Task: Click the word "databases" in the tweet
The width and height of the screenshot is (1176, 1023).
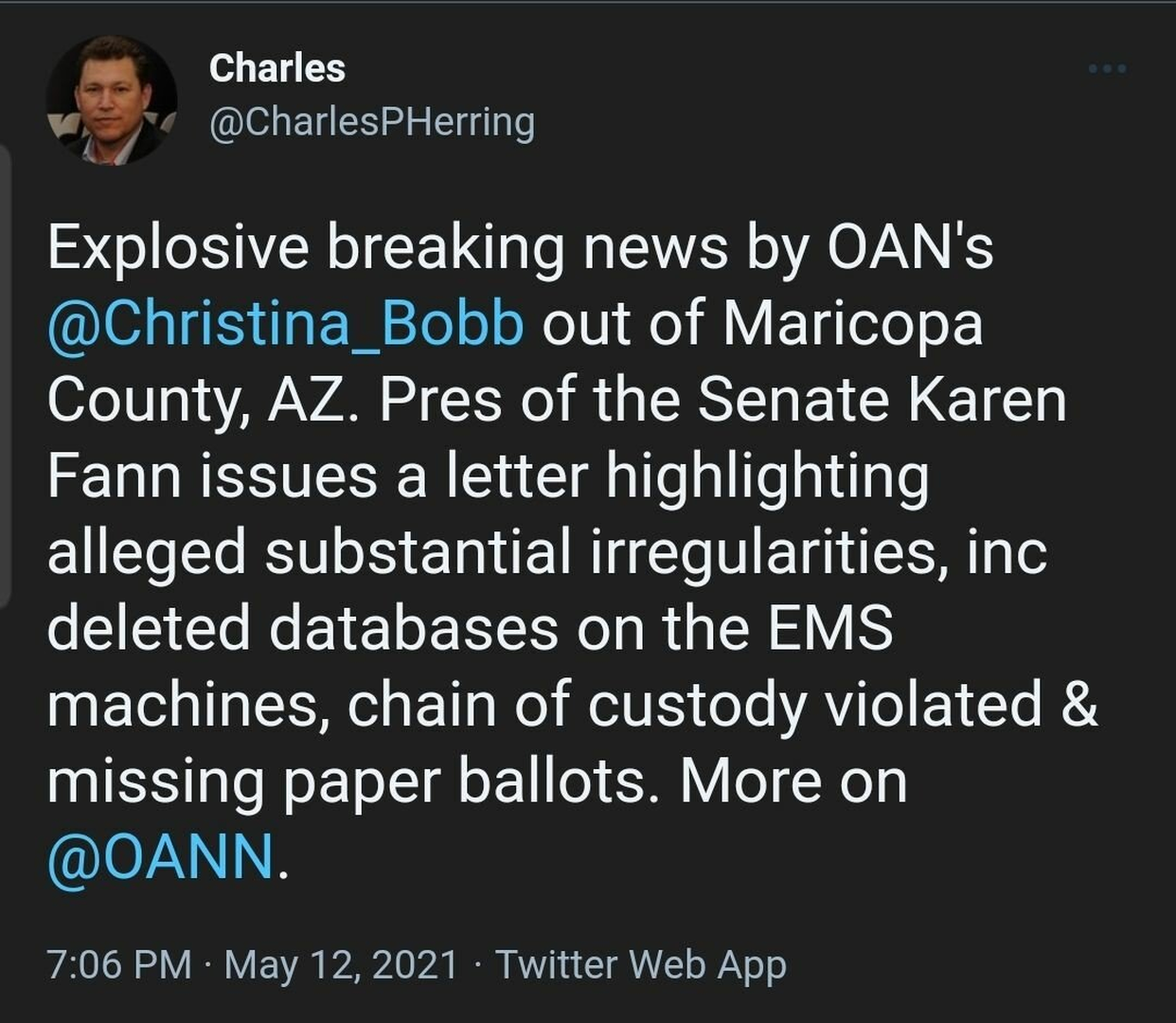Action: [414, 628]
